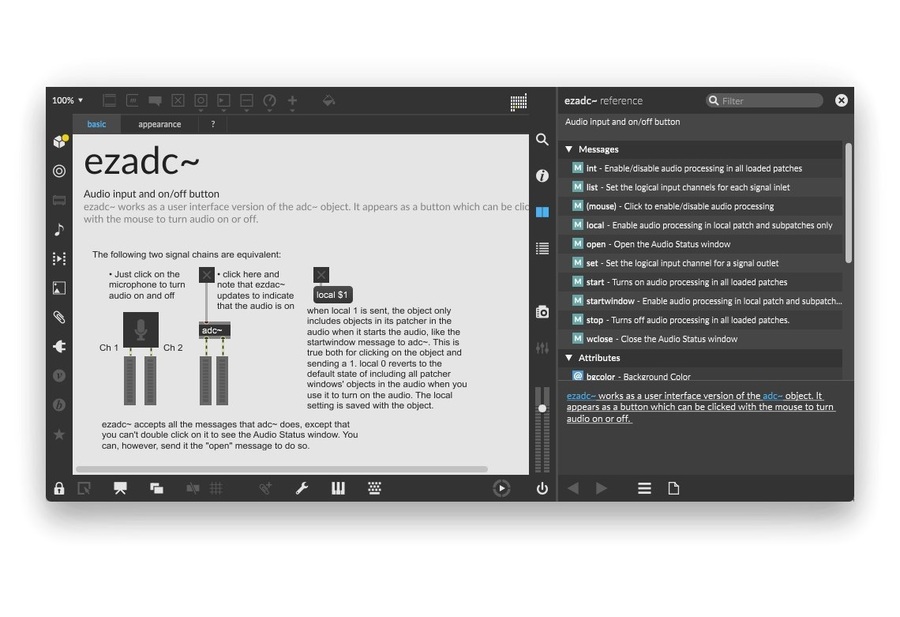Collapse the Attributes section
Screen dimensions: 900x617
[569, 358]
